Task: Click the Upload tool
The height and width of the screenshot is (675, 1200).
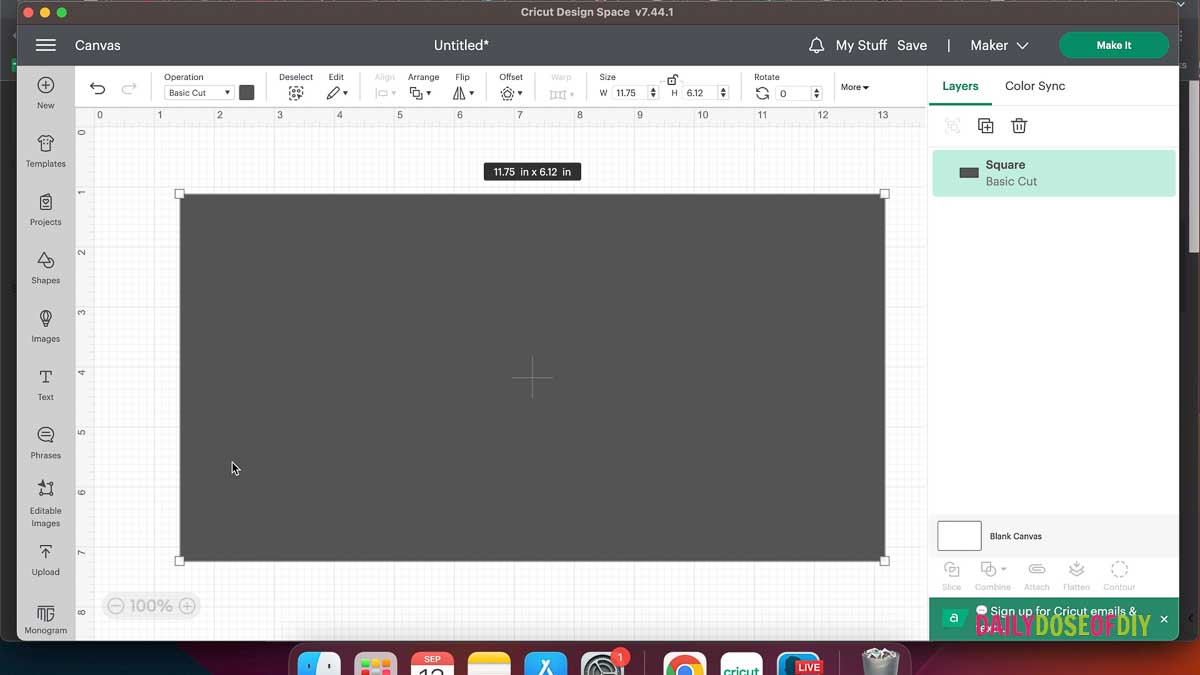Action: (x=46, y=560)
